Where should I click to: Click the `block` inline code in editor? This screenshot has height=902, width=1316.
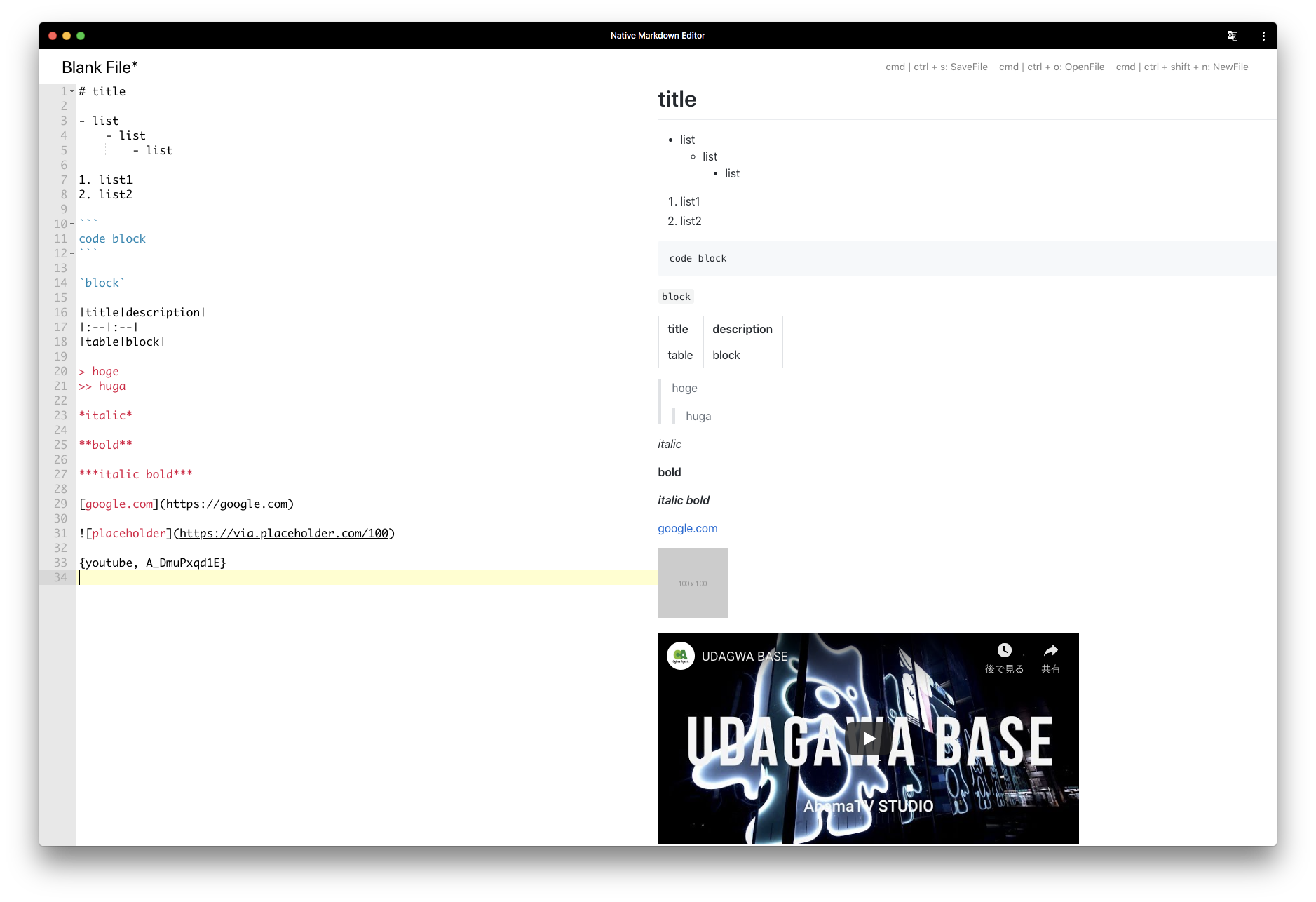102,283
